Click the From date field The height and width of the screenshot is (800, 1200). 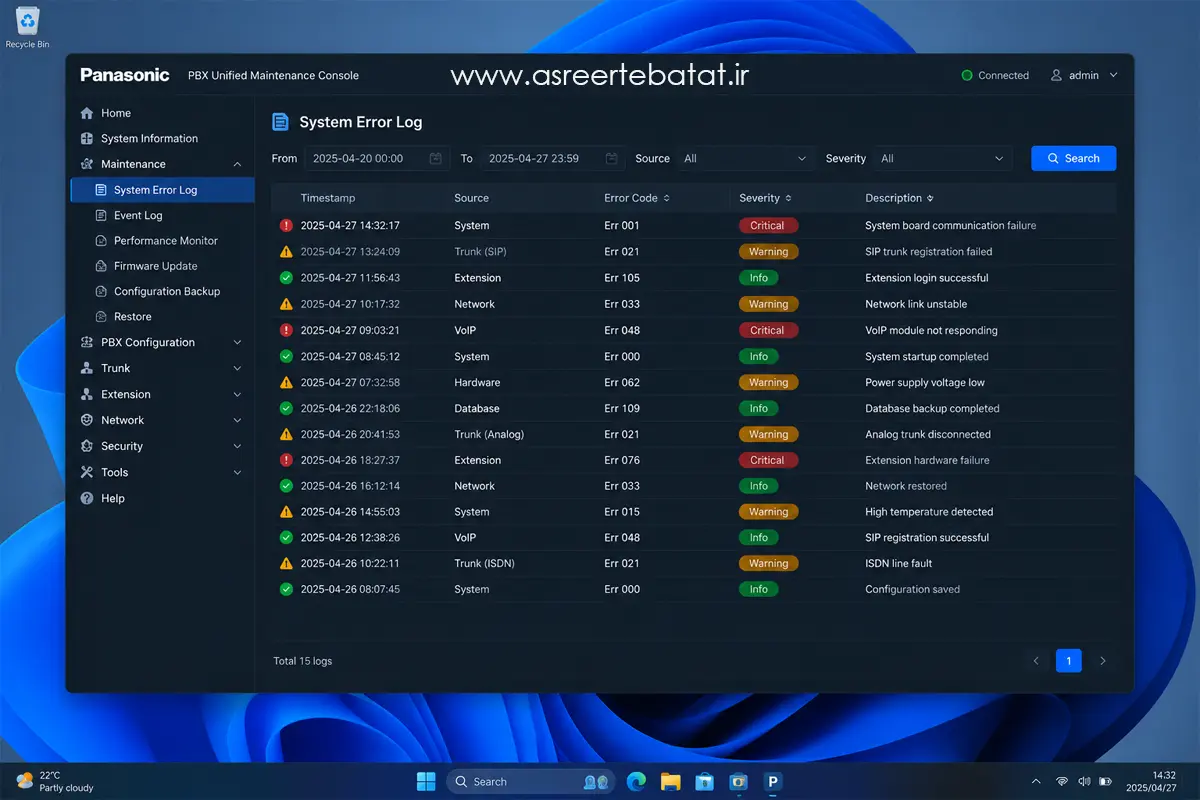point(377,158)
